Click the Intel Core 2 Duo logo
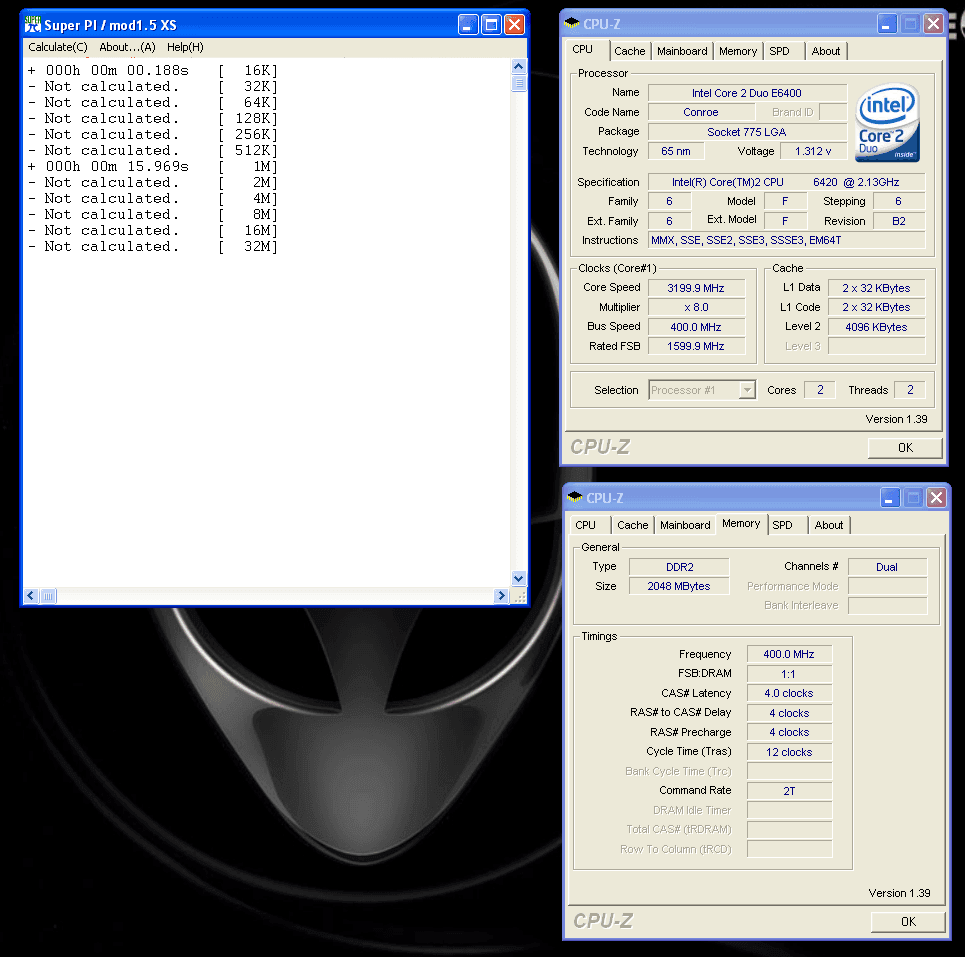 [887, 123]
